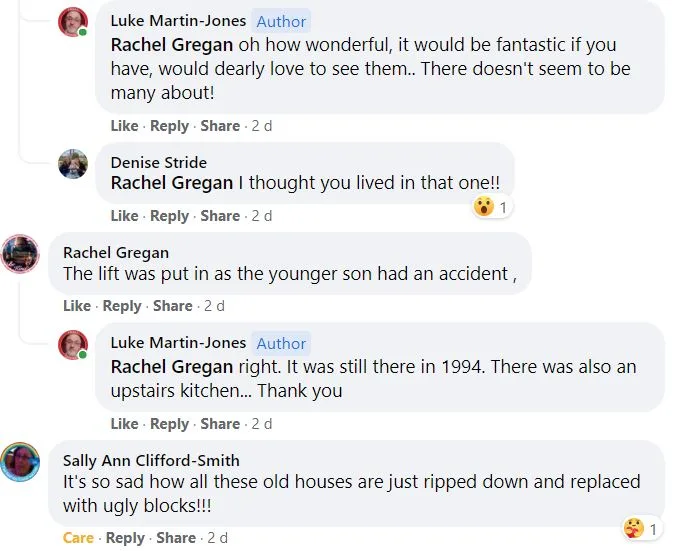Reply to Luke's first comment about seeing them
The image size is (696, 551).
pyautogui.click(x=169, y=126)
